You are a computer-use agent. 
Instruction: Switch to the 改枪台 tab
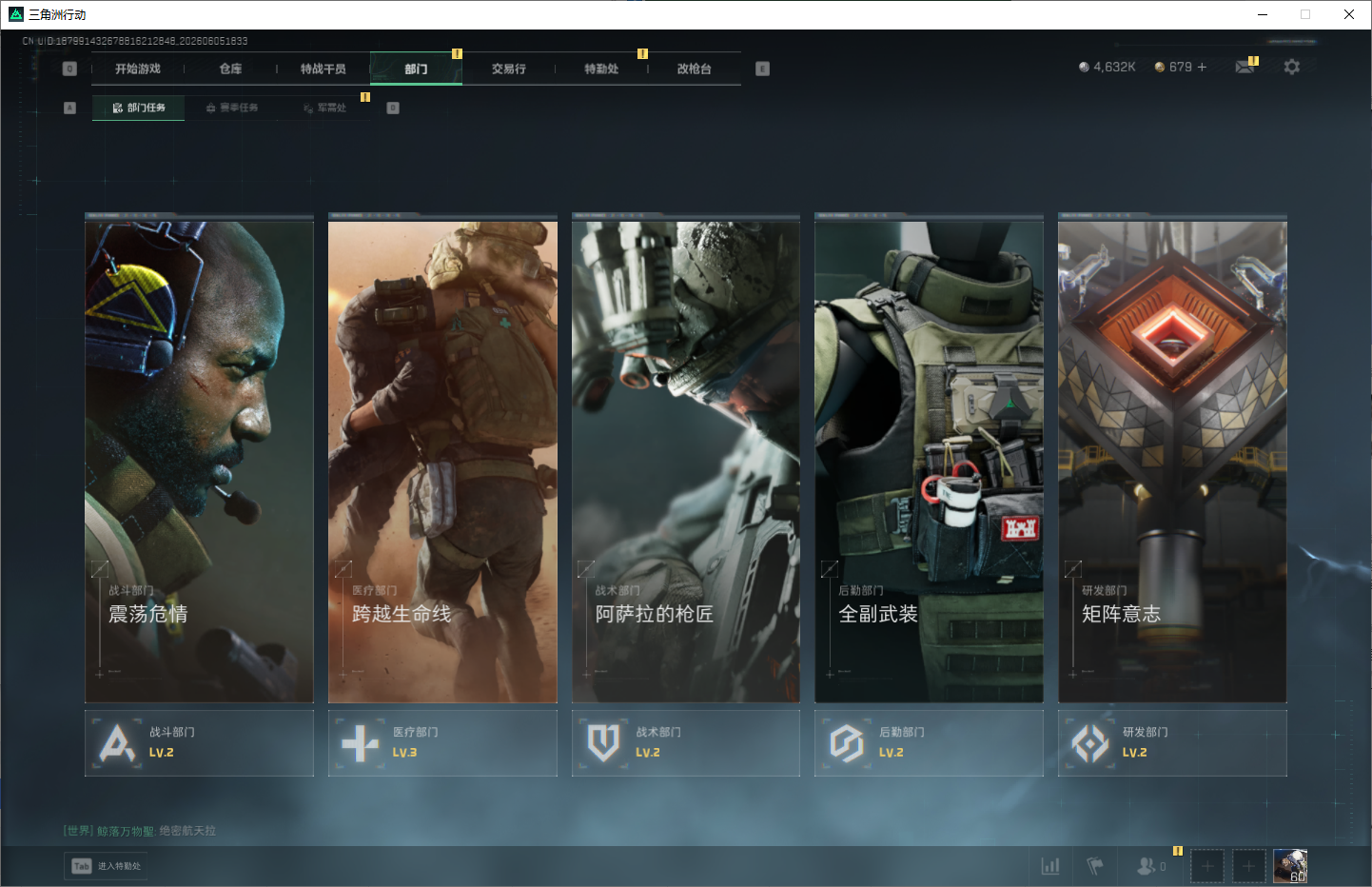tap(695, 69)
